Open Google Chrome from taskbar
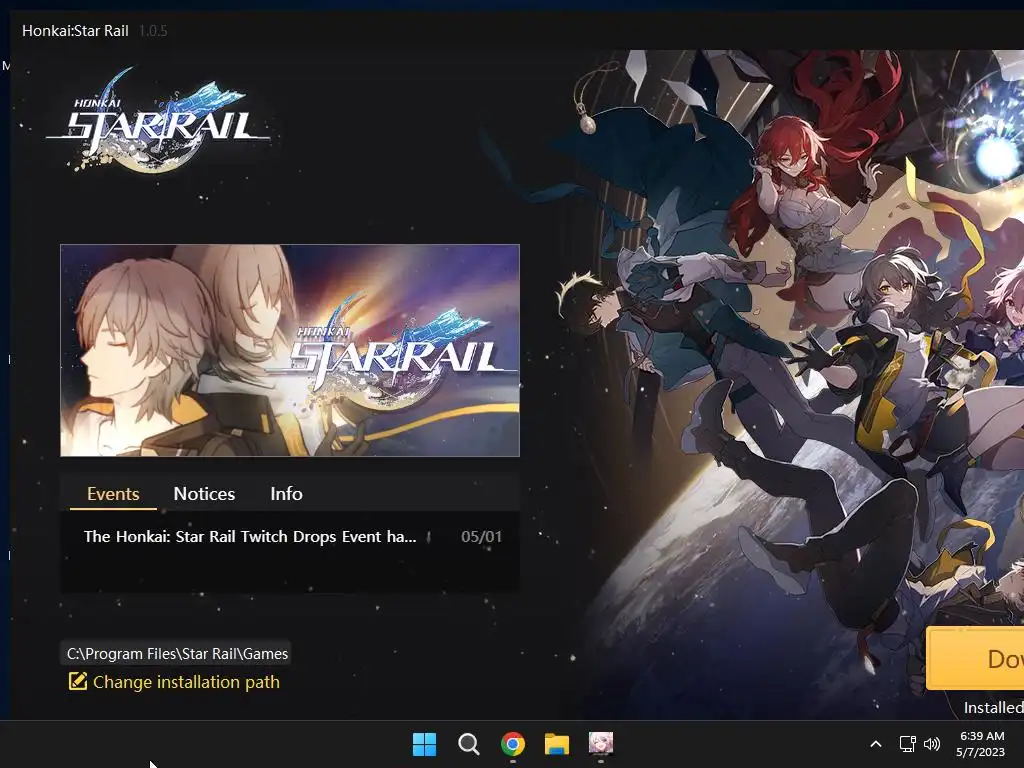This screenshot has height=768, width=1024. [x=513, y=744]
